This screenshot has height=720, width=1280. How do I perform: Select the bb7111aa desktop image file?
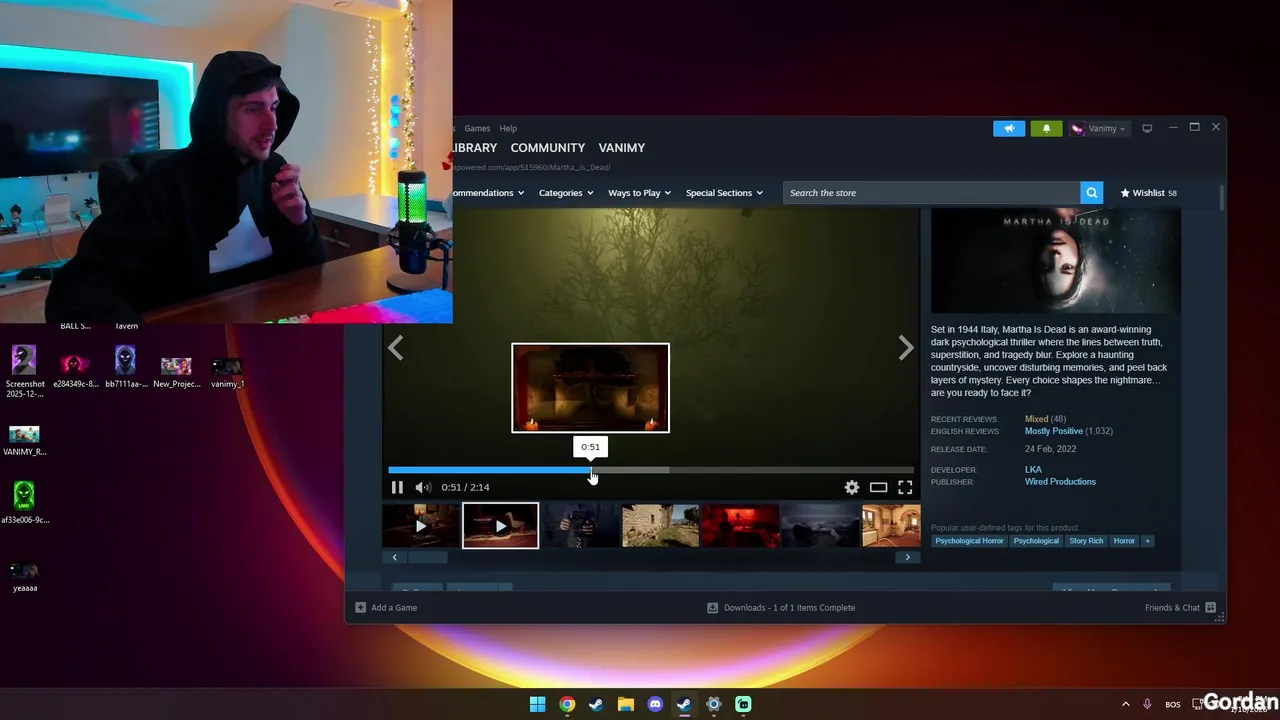pyautogui.click(x=126, y=368)
